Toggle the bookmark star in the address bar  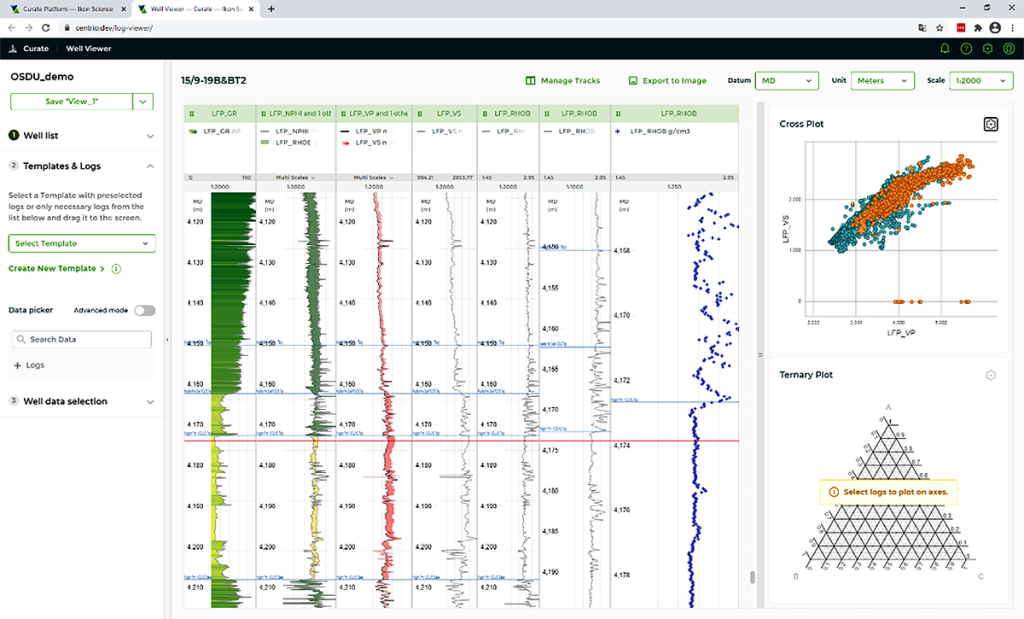click(x=938, y=28)
